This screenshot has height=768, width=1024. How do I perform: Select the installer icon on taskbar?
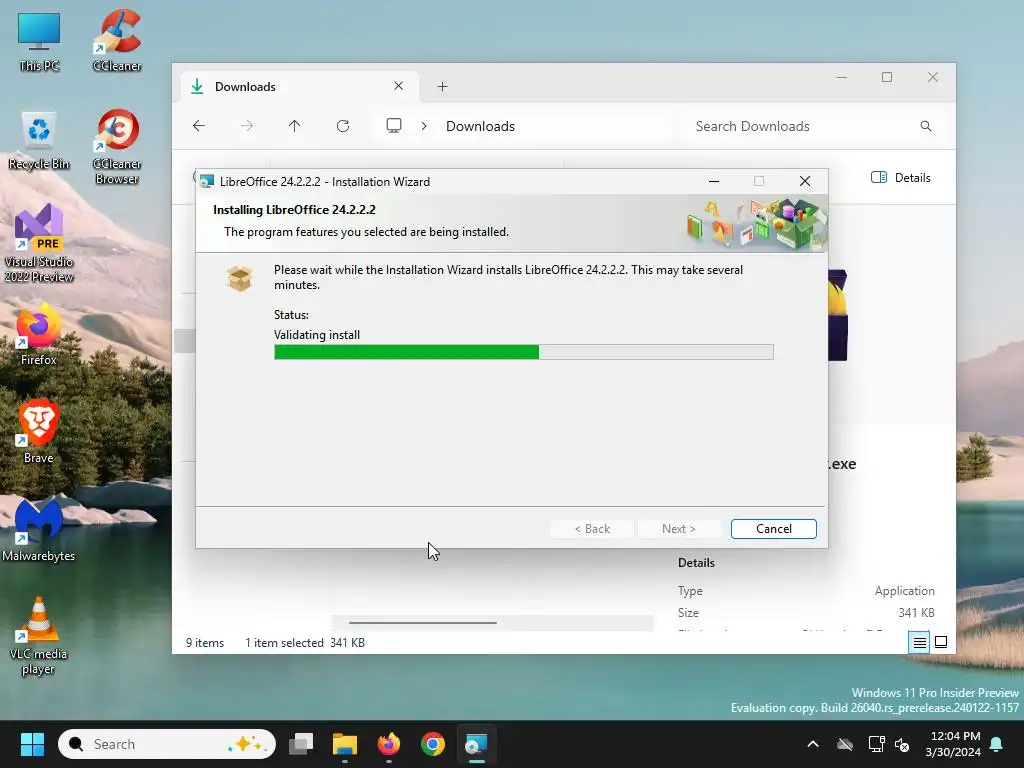pyautogui.click(x=476, y=744)
